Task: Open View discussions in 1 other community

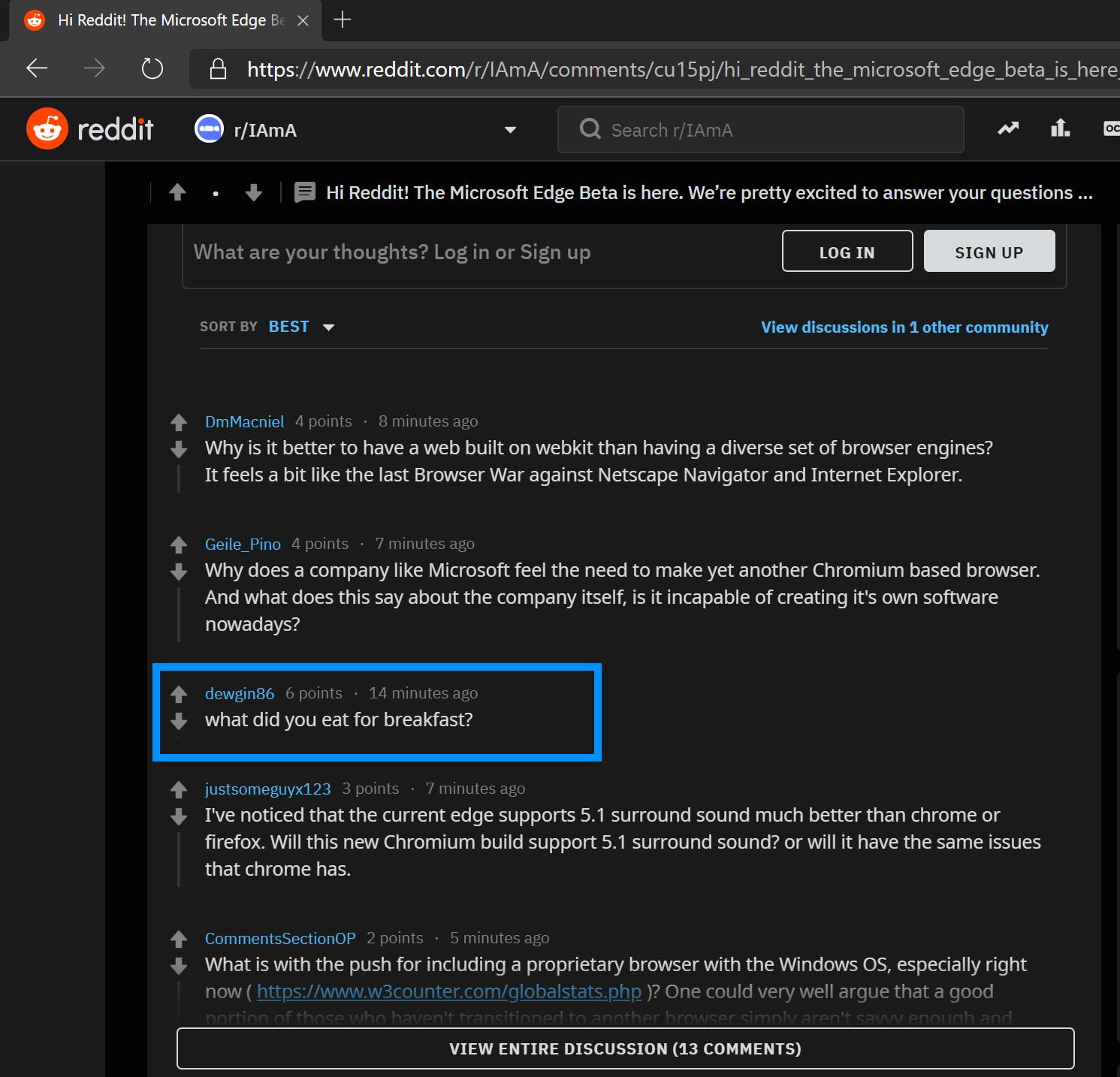Action: pos(904,327)
